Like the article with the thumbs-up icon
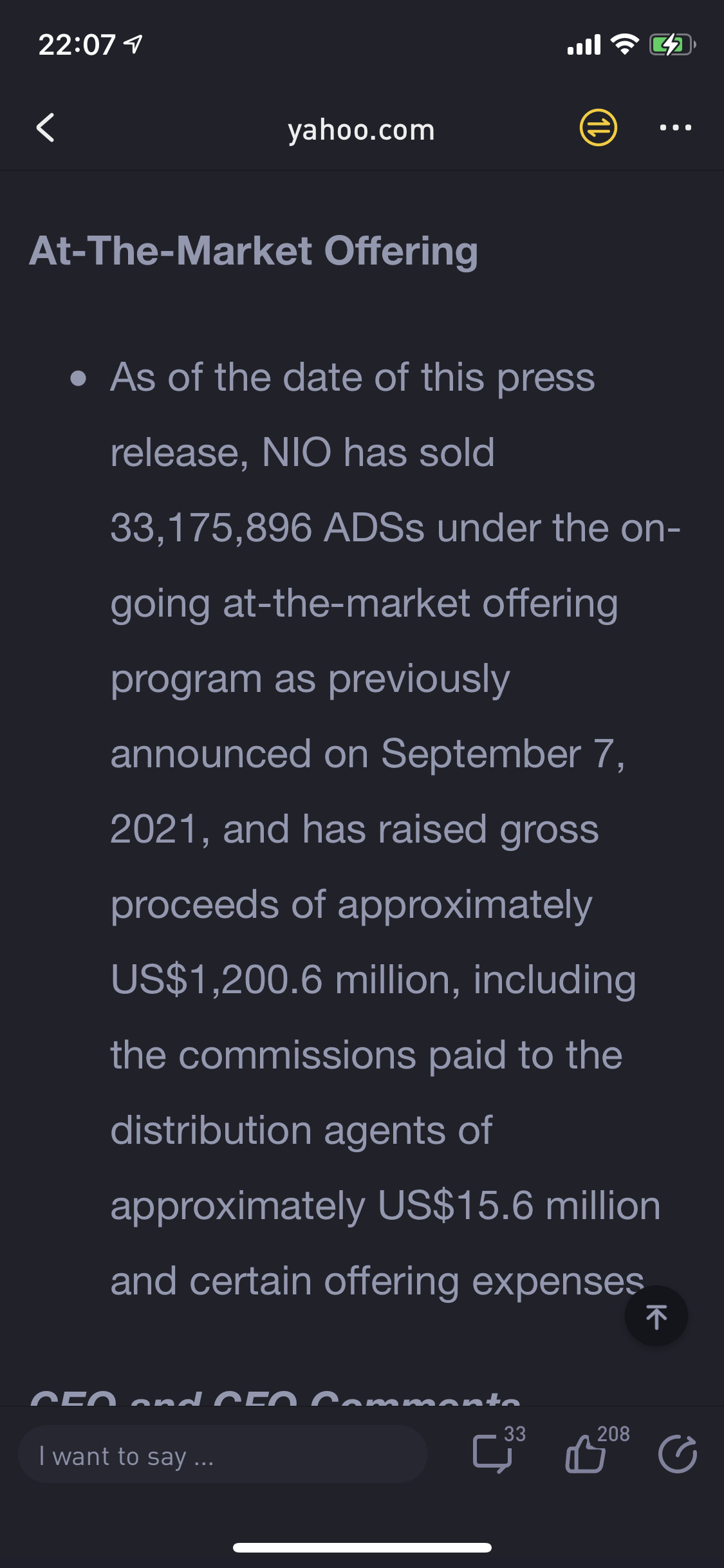Image resolution: width=724 pixels, height=1568 pixels. click(585, 1454)
